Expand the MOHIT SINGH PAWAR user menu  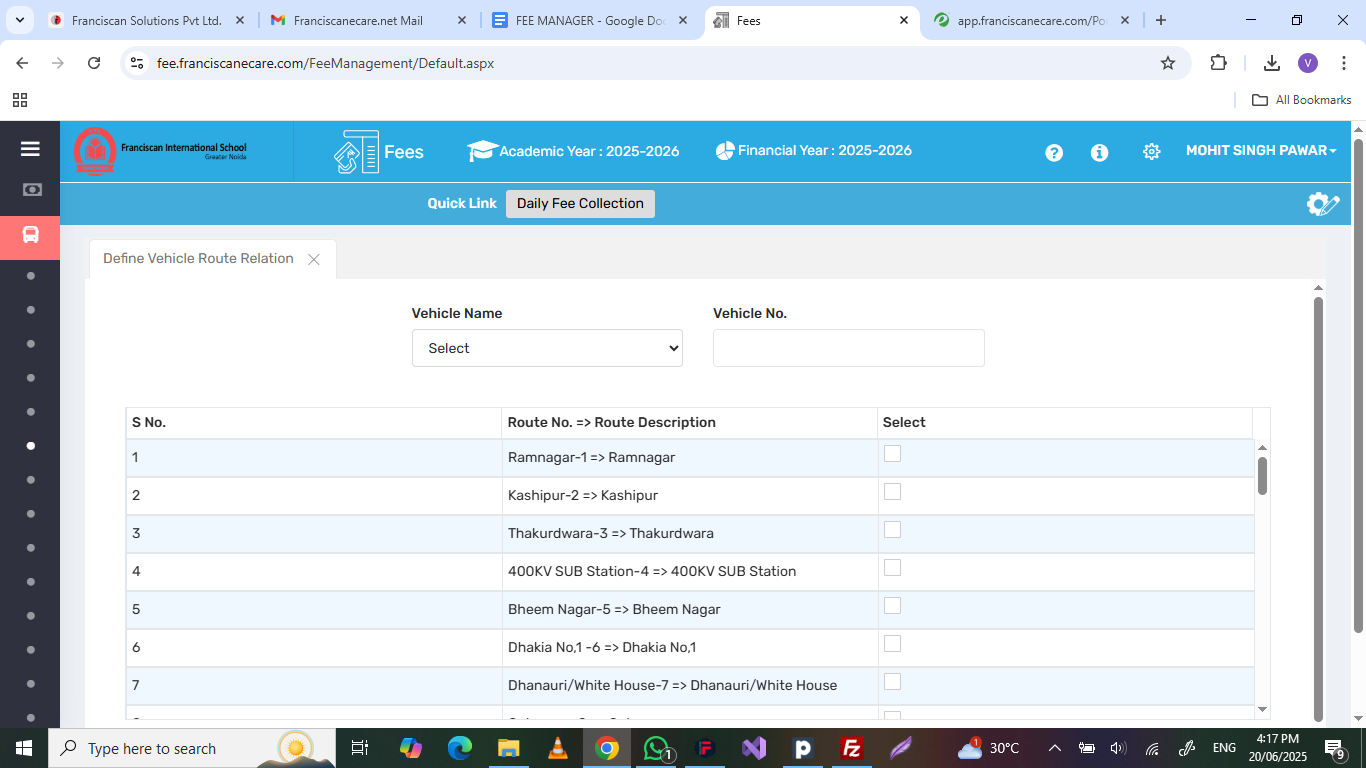click(1261, 151)
